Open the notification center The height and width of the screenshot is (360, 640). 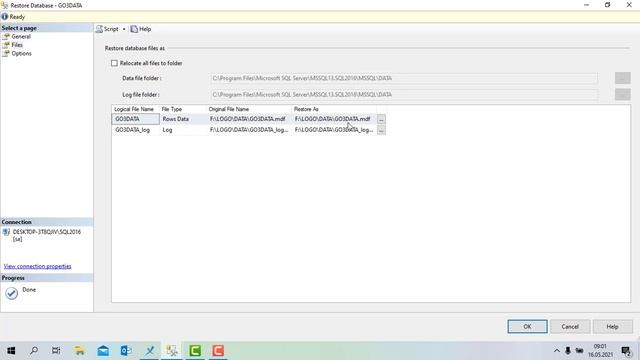click(x=626, y=351)
